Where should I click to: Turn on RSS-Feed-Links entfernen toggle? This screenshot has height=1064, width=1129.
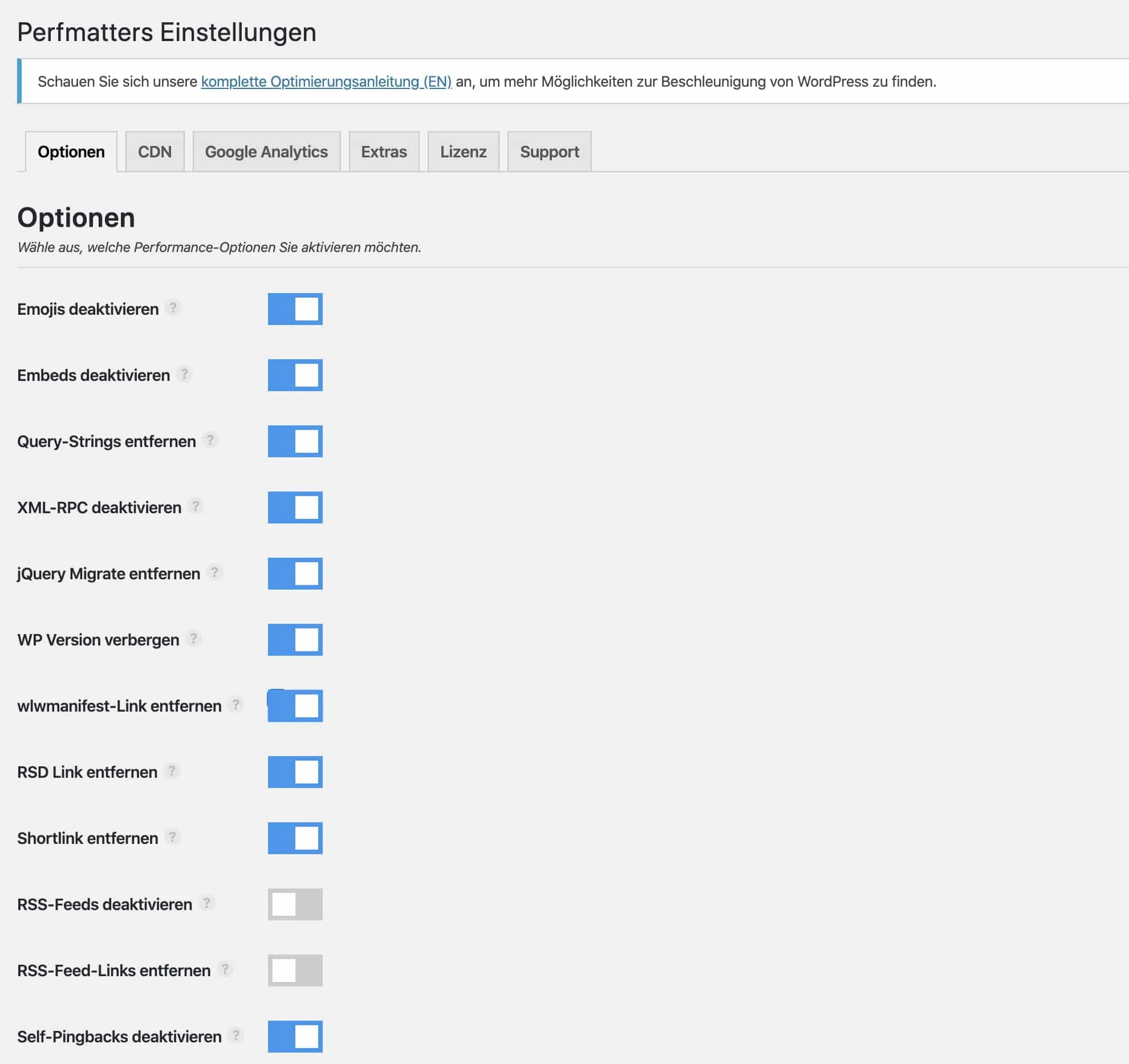(x=295, y=970)
